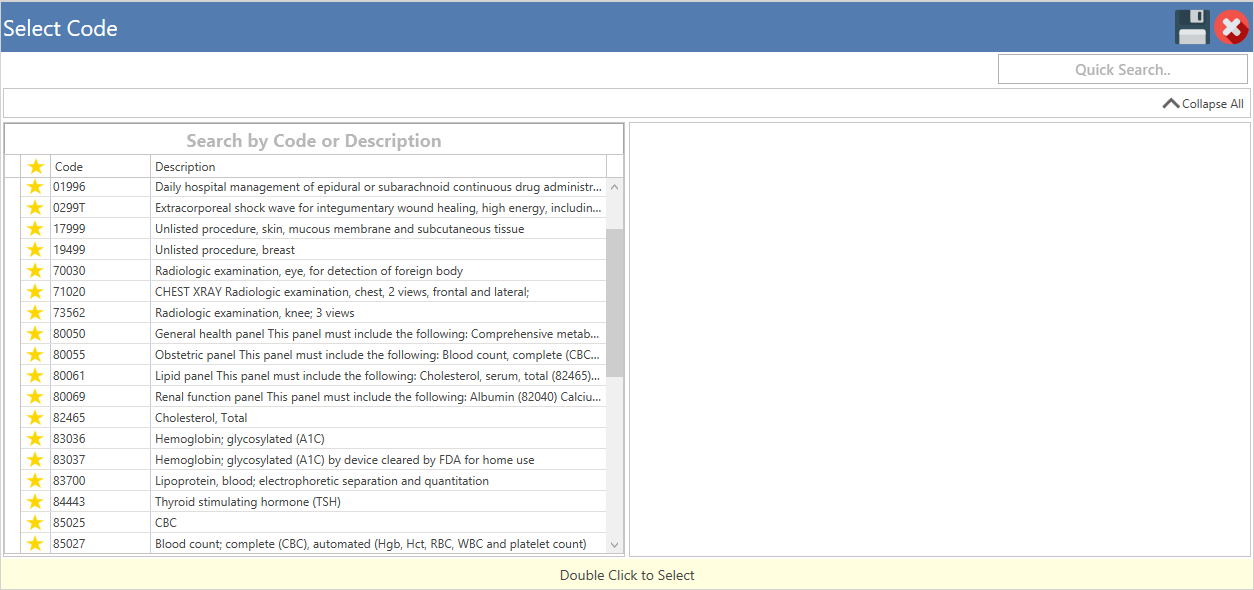Click the star column header icon
1254x590 pixels.
tap(36, 166)
